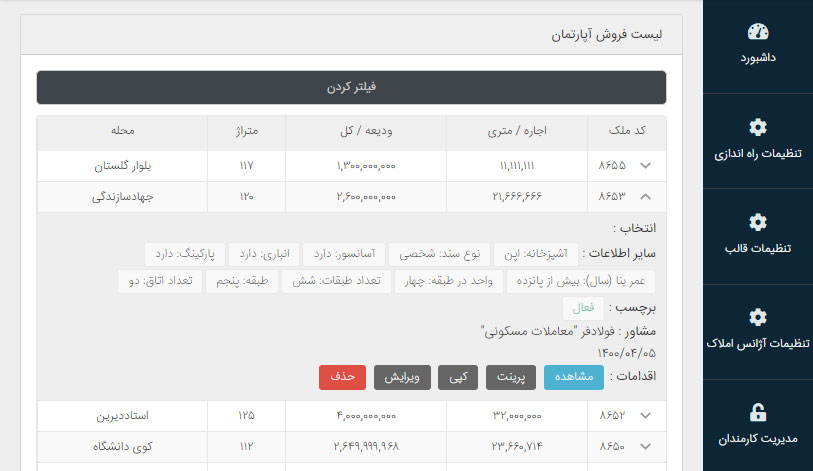
Task: Click the gear icon above تنظیمات راه اندازی
Action: (758, 127)
